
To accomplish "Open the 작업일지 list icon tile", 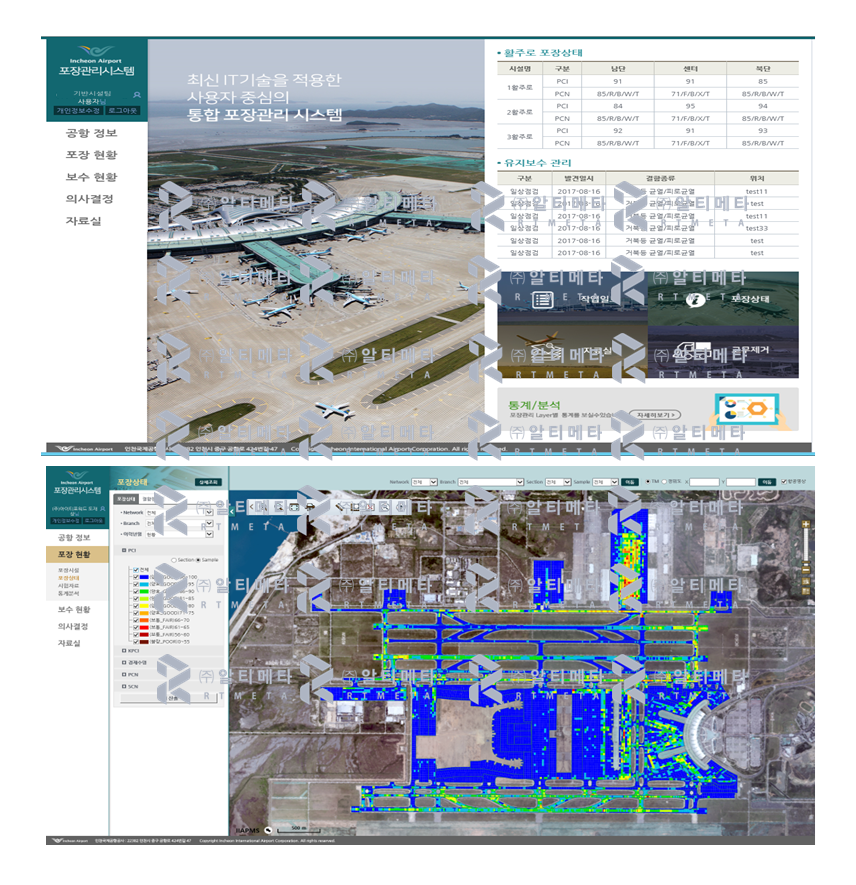I will click(543, 299).
